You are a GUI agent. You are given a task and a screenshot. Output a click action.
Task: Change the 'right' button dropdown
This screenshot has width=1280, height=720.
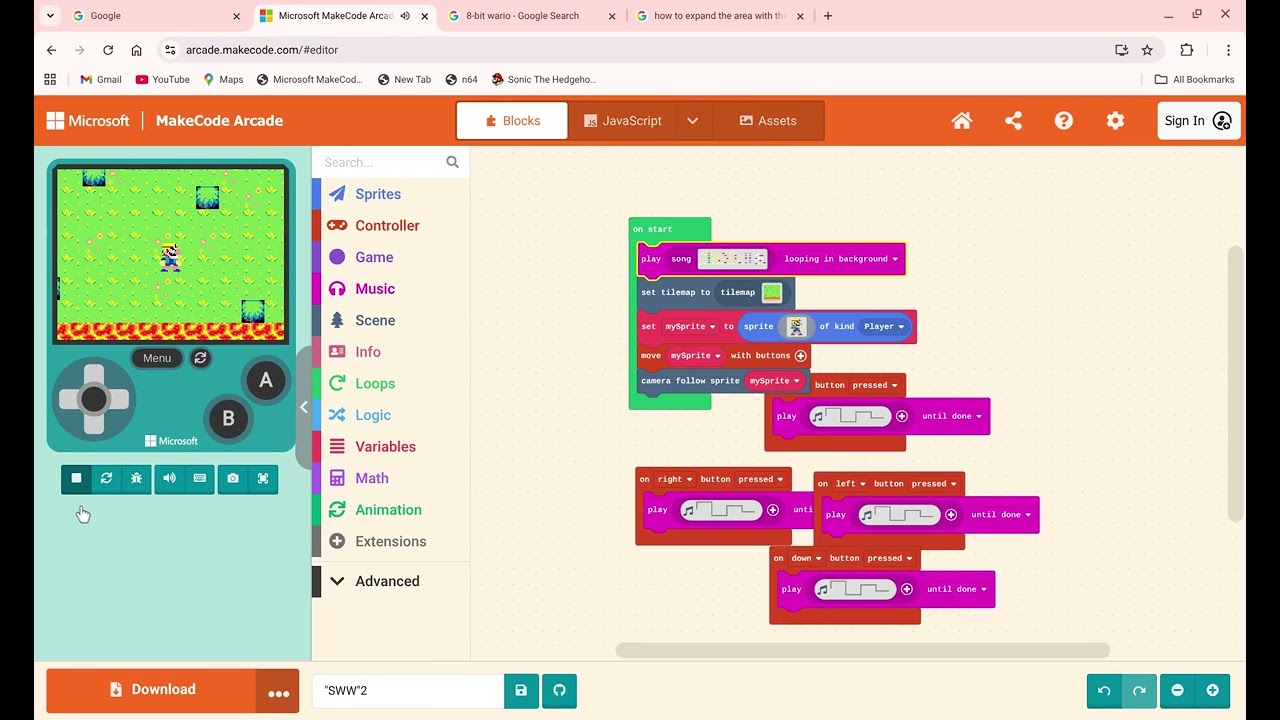point(676,480)
